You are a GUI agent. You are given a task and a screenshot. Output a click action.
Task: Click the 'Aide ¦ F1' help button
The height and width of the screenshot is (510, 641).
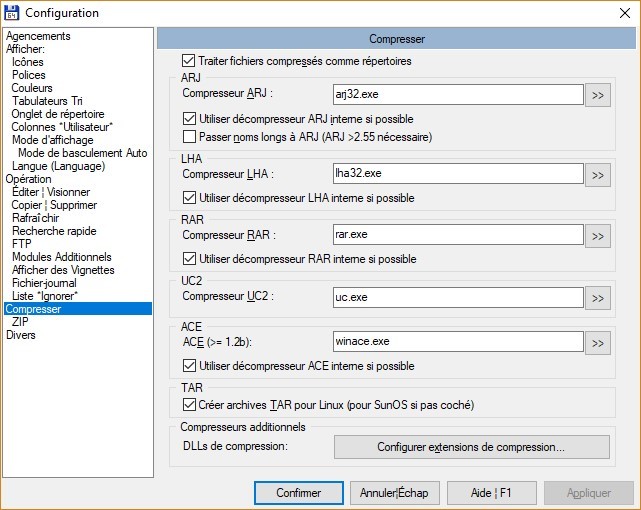489,493
